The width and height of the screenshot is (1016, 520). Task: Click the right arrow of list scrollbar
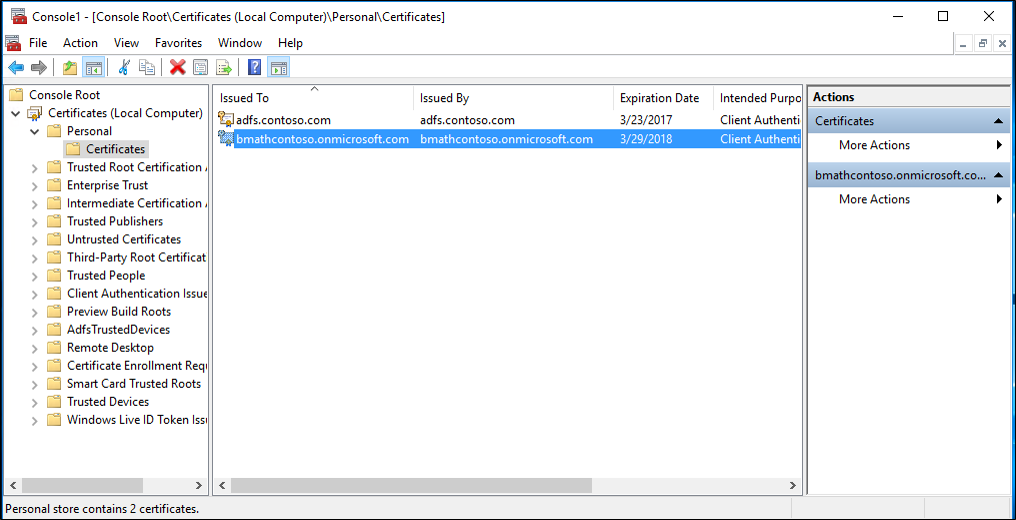tap(792, 485)
